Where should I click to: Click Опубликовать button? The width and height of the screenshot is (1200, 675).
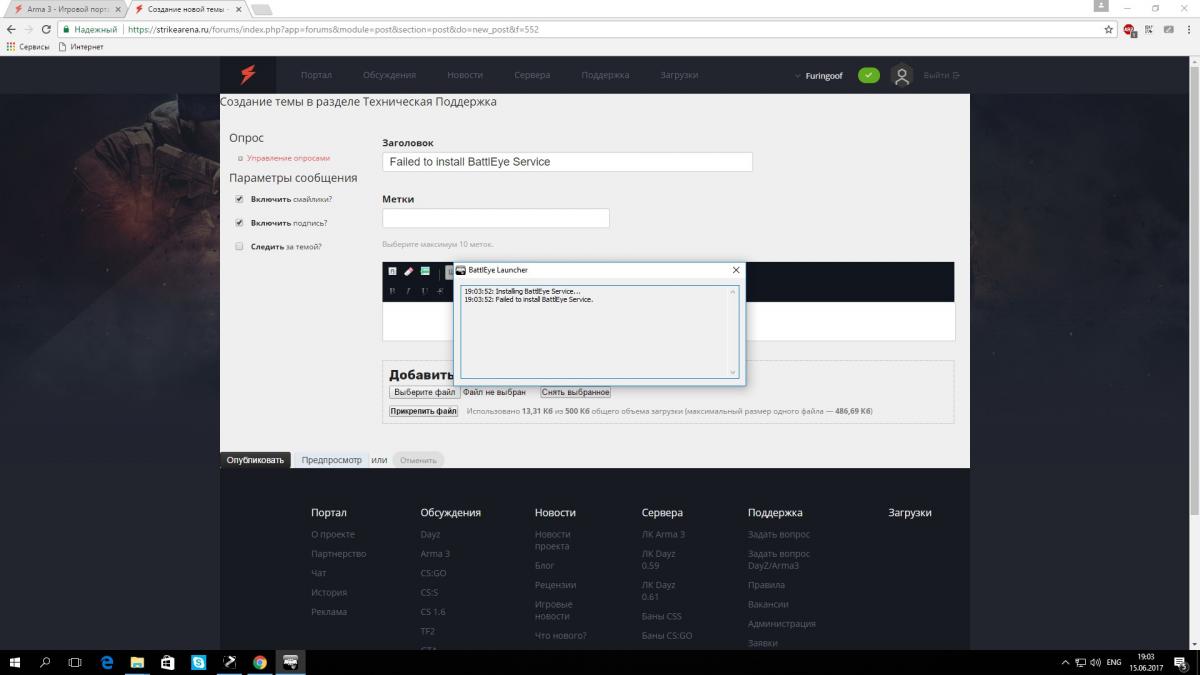256,460
